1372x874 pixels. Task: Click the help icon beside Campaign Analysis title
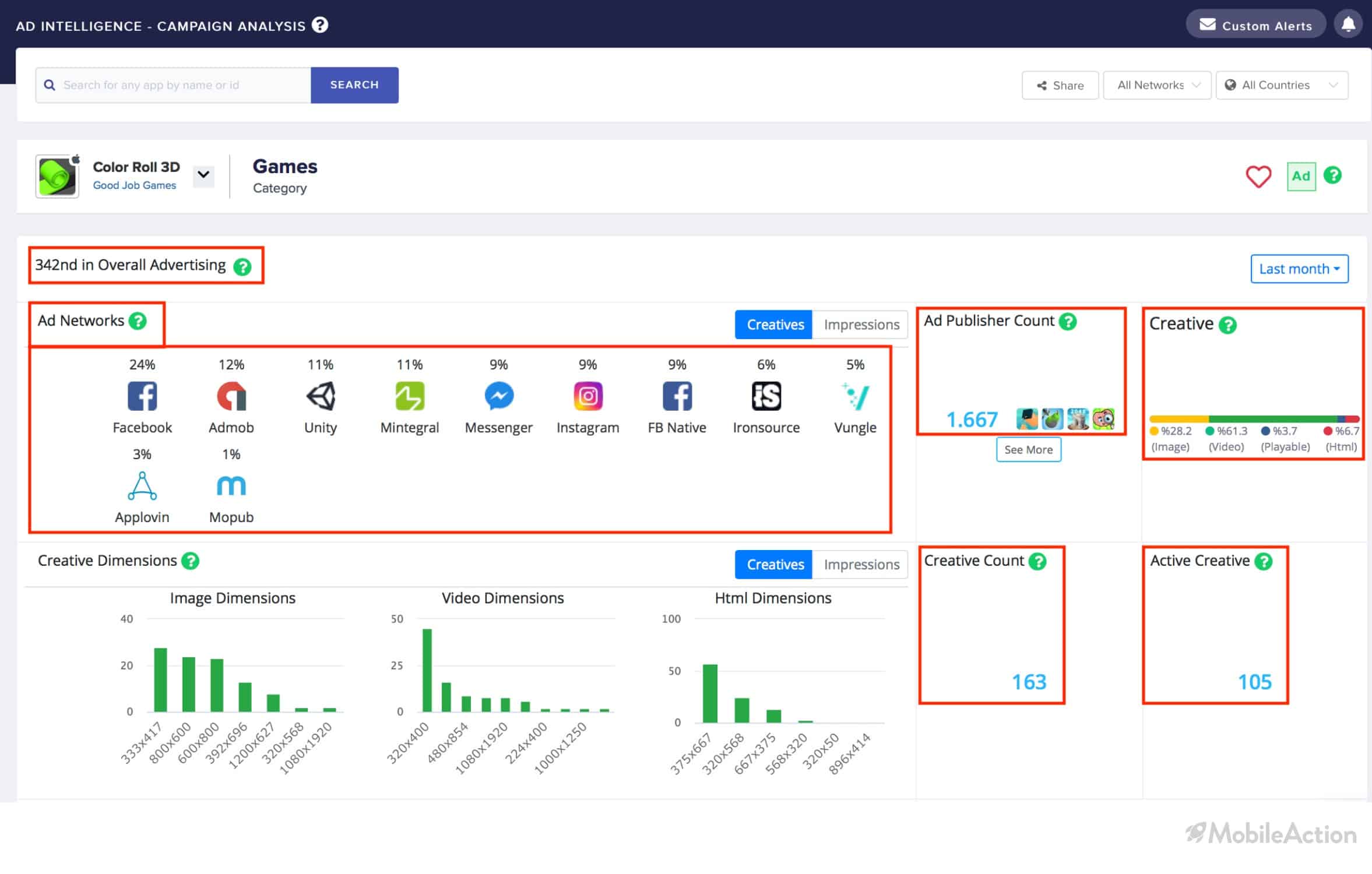(x=320, y=25)
